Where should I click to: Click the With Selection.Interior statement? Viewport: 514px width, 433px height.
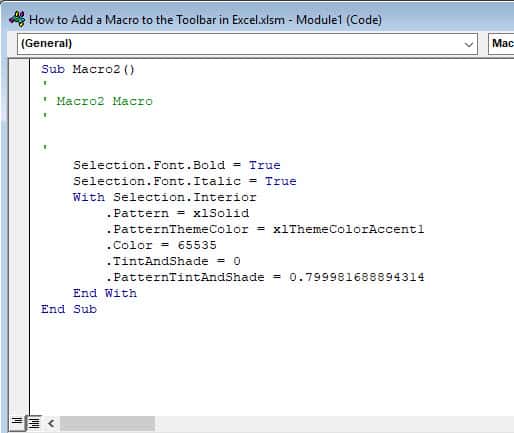tap(165, 197)
